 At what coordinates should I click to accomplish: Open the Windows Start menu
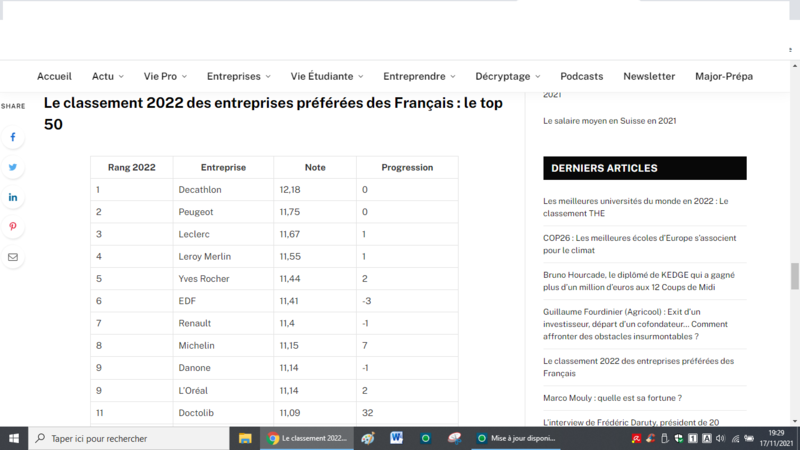14,438
